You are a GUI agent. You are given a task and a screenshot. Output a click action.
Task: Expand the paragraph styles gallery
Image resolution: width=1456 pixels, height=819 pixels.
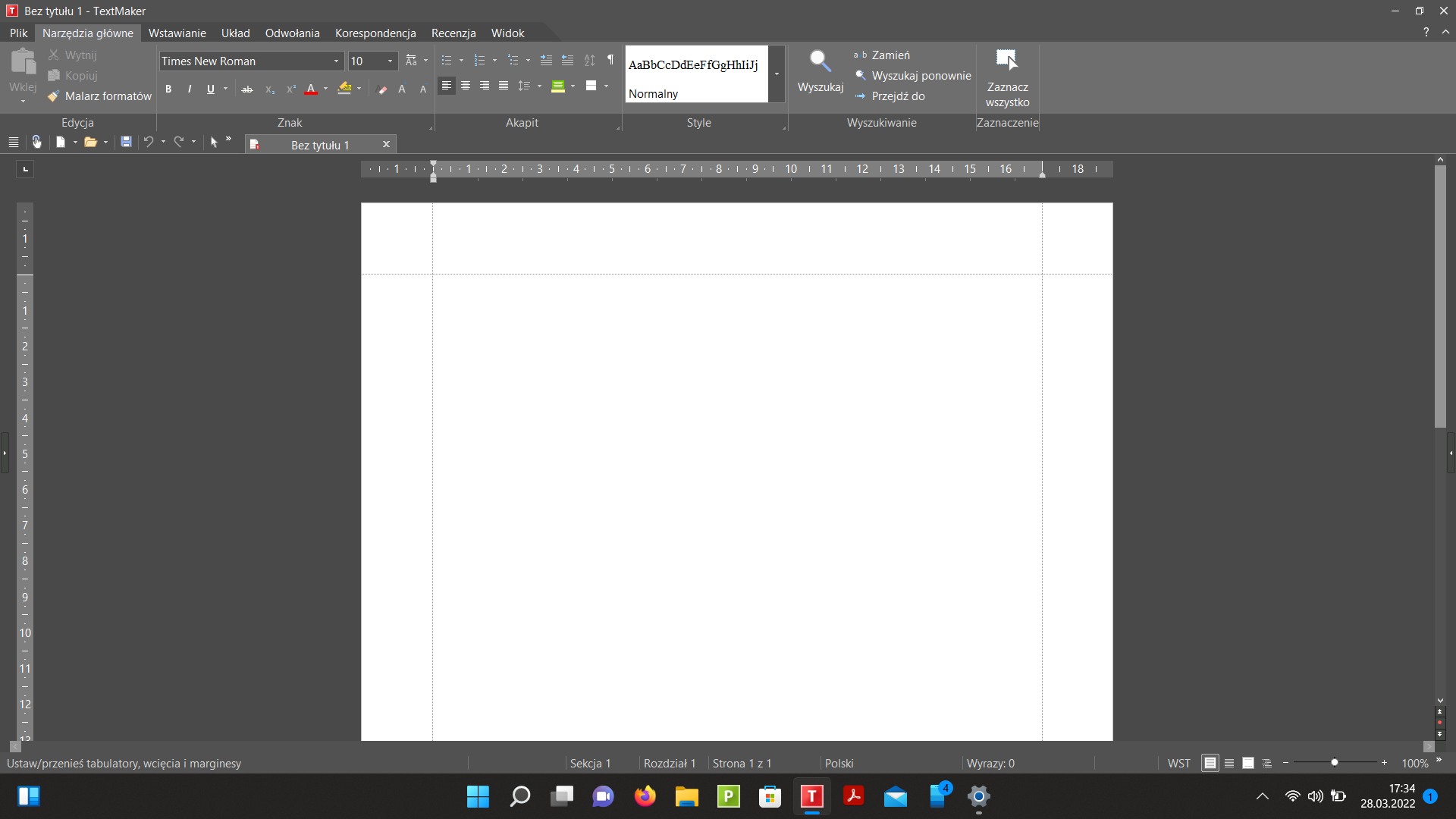777,74
